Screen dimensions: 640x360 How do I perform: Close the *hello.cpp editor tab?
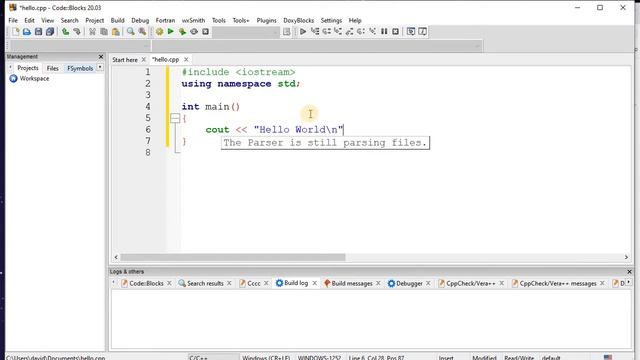pyautogui.click(x=186, y=60)
